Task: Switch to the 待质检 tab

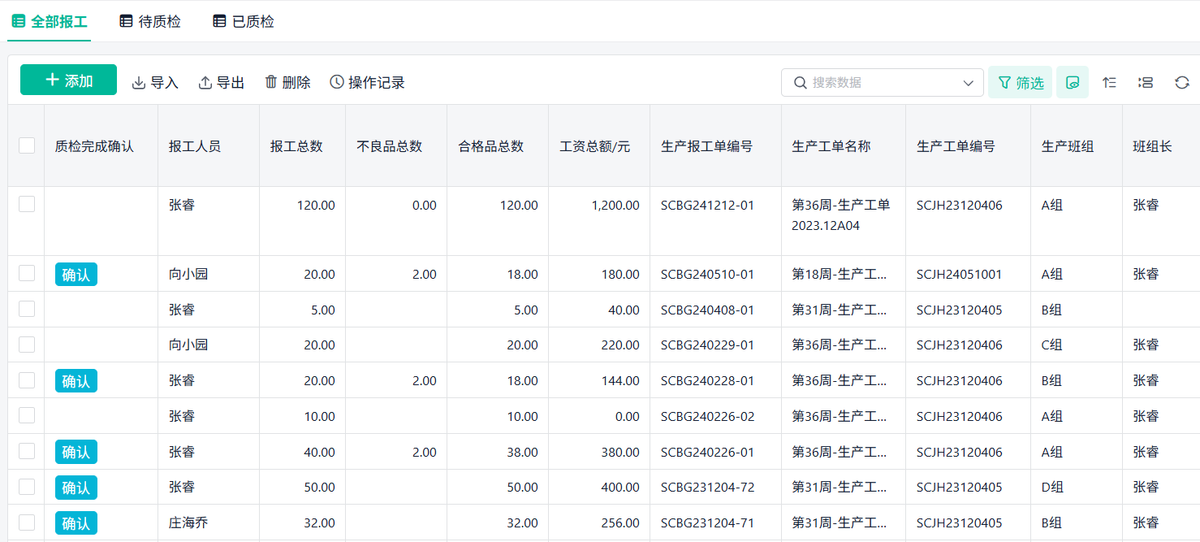Action: click(x=150, y=21)
